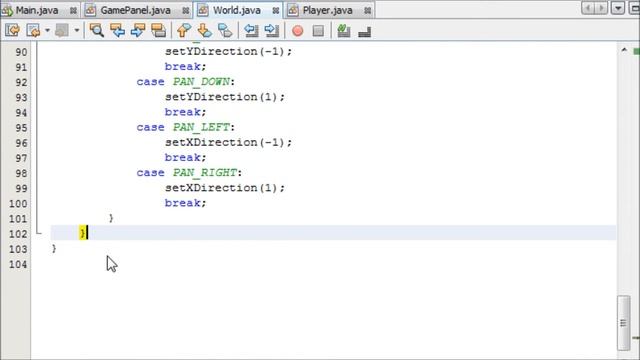Go back in editor navigation history
640x360 pixels.
coord(33,30)
